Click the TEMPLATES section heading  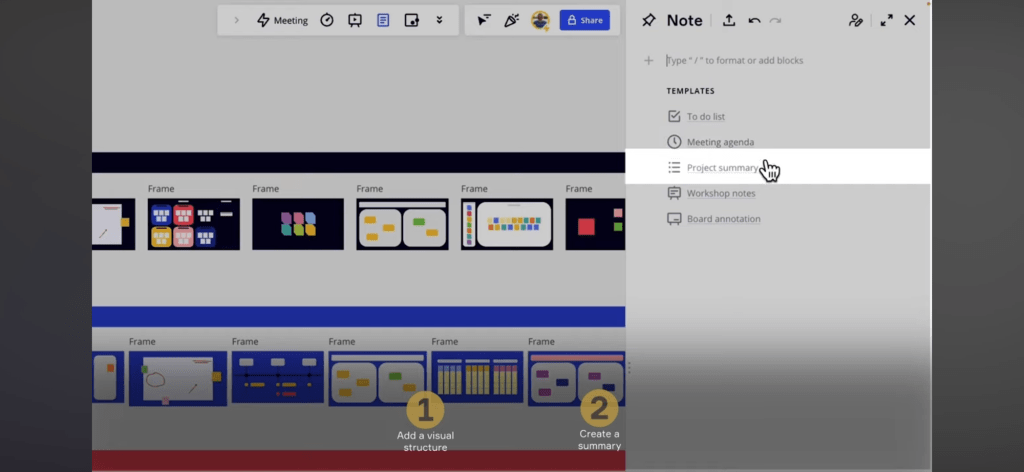coord(690,91)
